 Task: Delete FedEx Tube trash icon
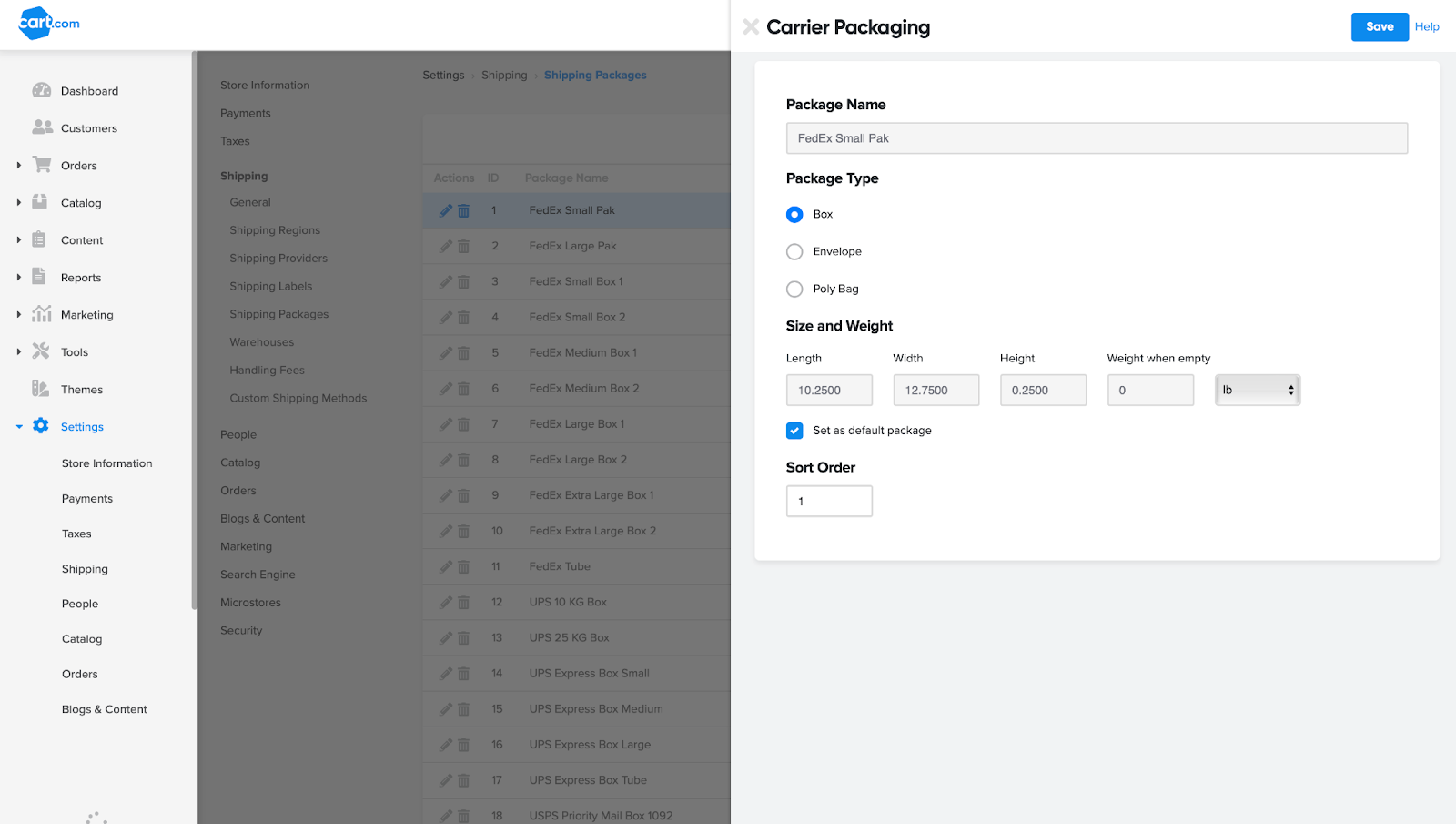[463, 566]
